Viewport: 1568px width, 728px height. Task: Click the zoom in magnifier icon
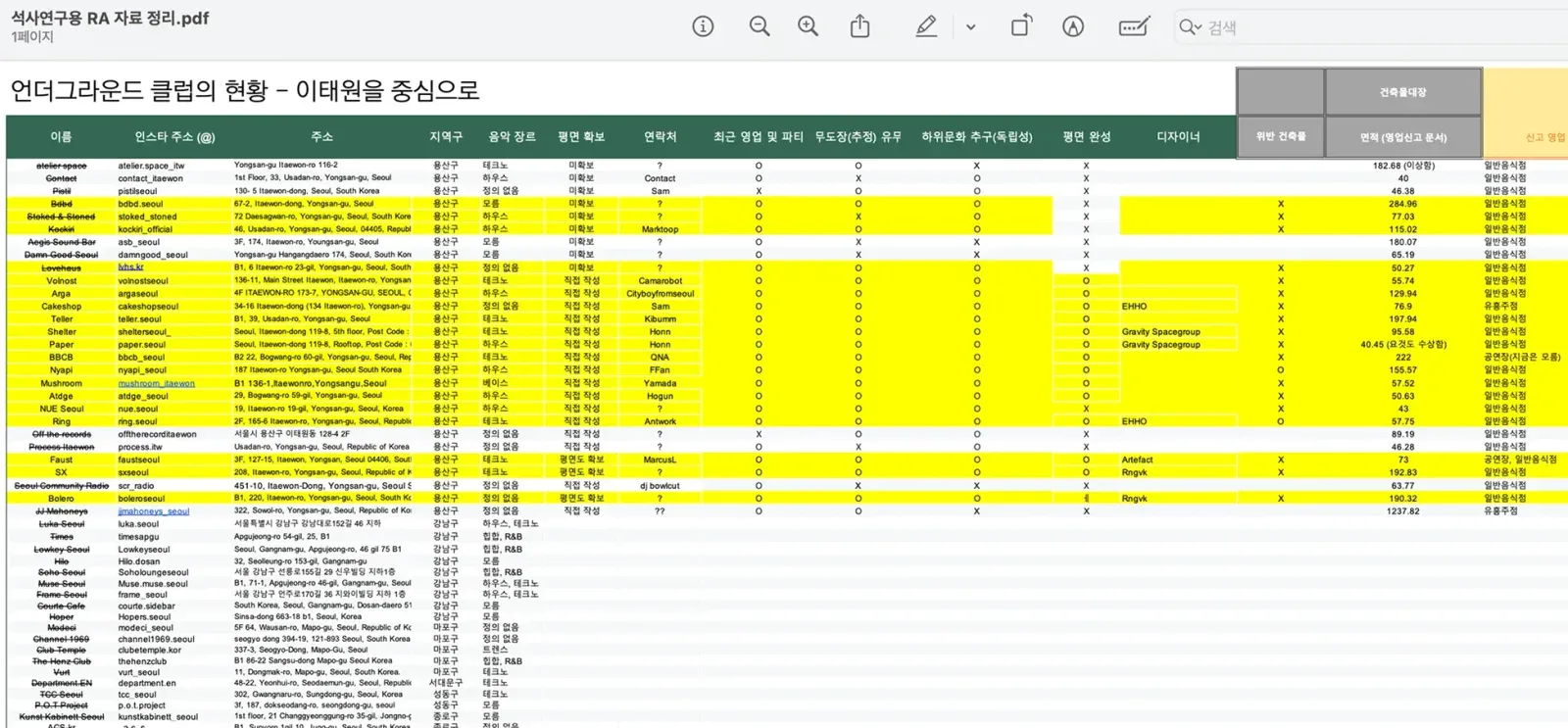(x=808, y=26)
